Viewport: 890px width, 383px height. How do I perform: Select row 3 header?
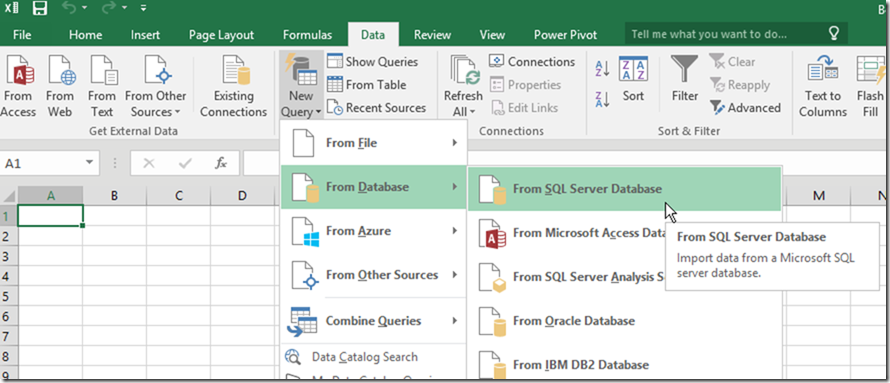(x=8, y=256)
